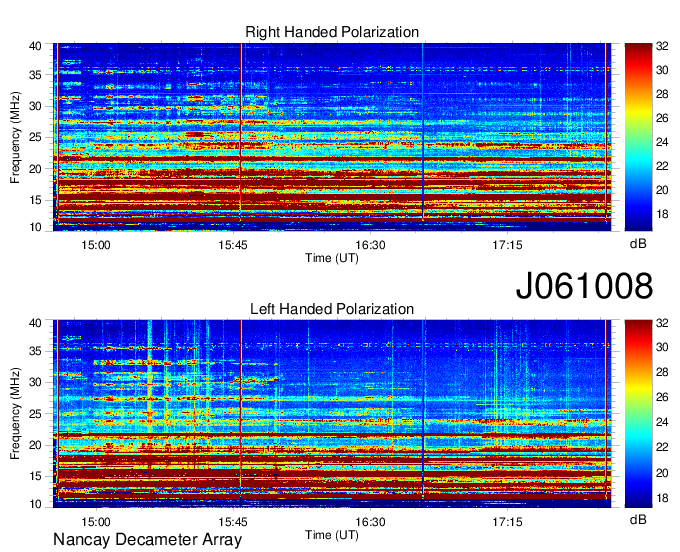Image resolution: width=680 pixels, height=552 pixels.
Task: Click the 20 dB value on top colorbar
Action: 662,190
